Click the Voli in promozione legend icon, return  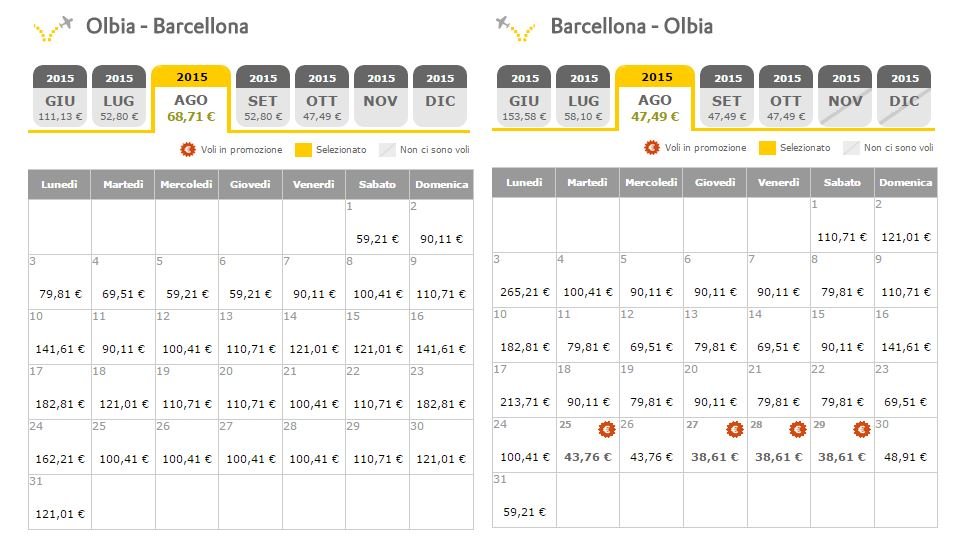(652, 148)
